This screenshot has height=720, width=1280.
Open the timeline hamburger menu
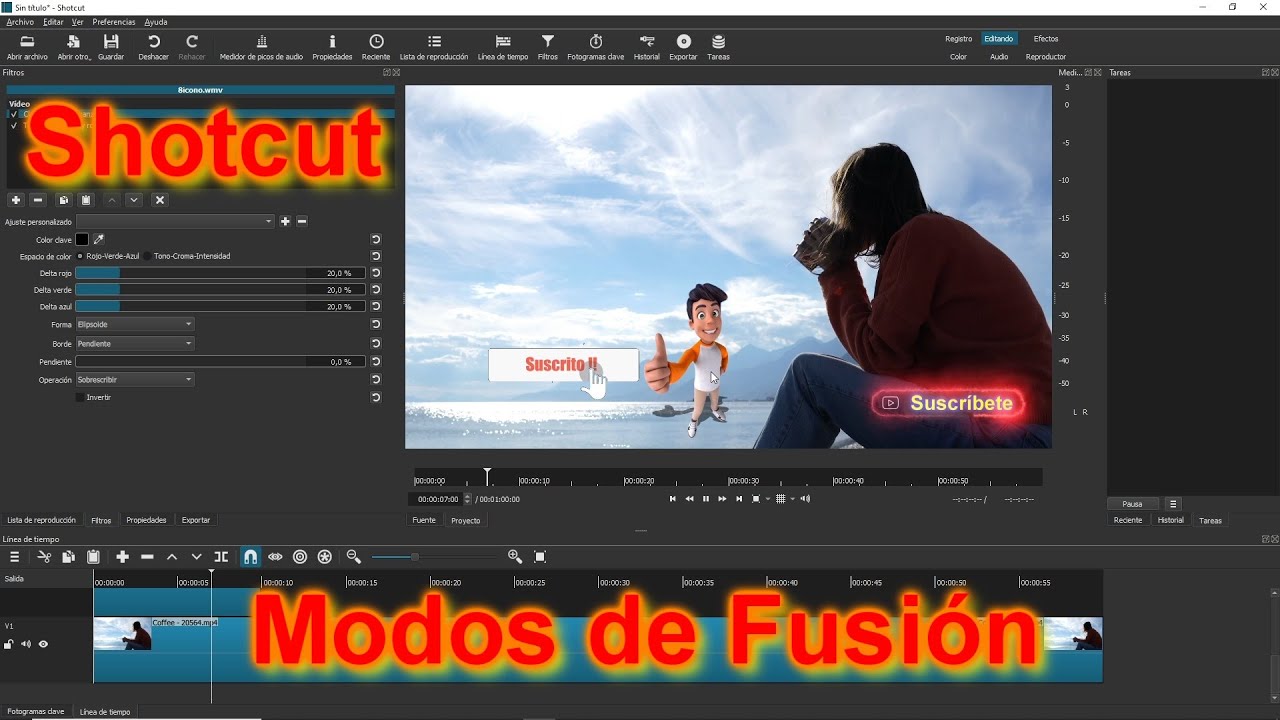tap(14, 557)
